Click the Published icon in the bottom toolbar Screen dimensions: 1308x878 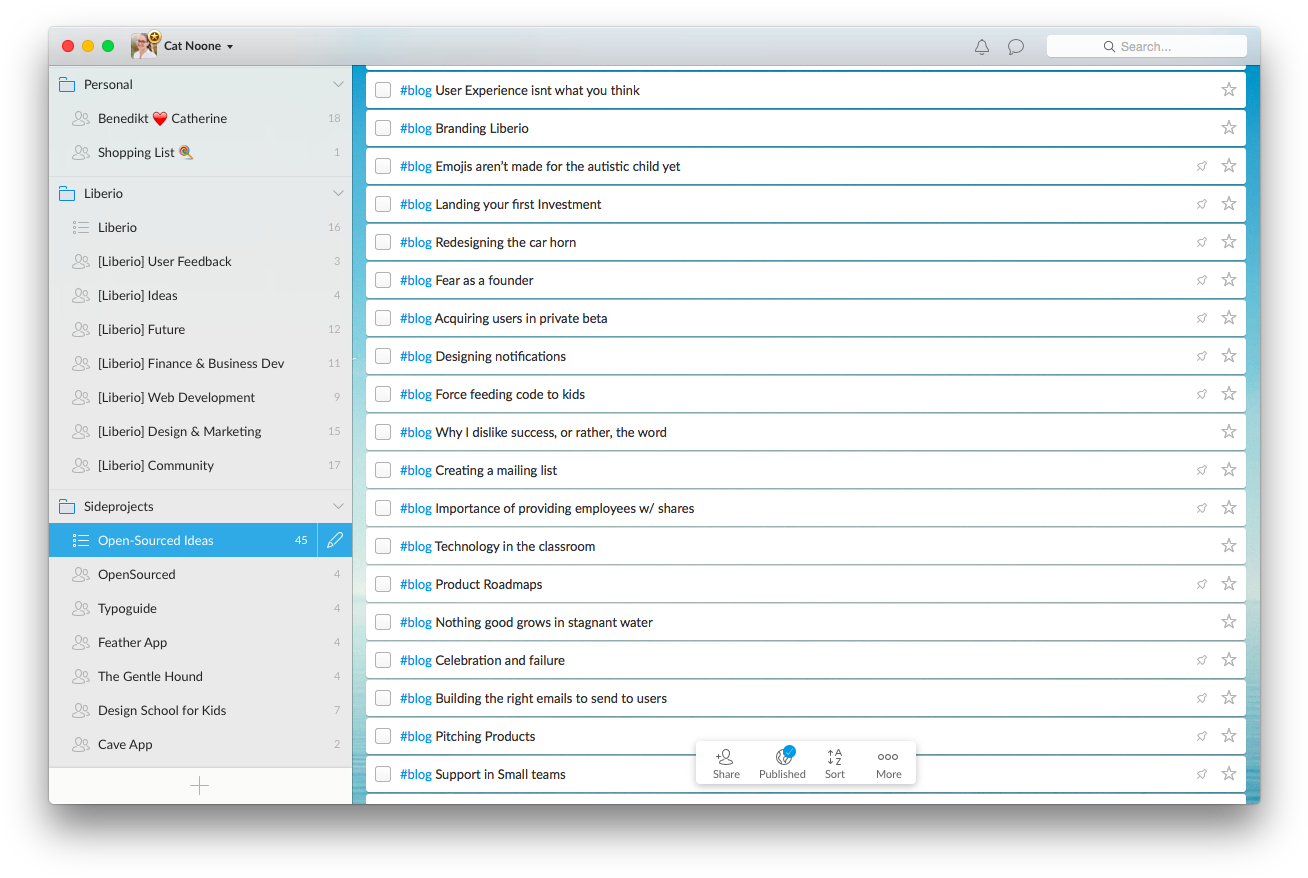coord(782,763)
